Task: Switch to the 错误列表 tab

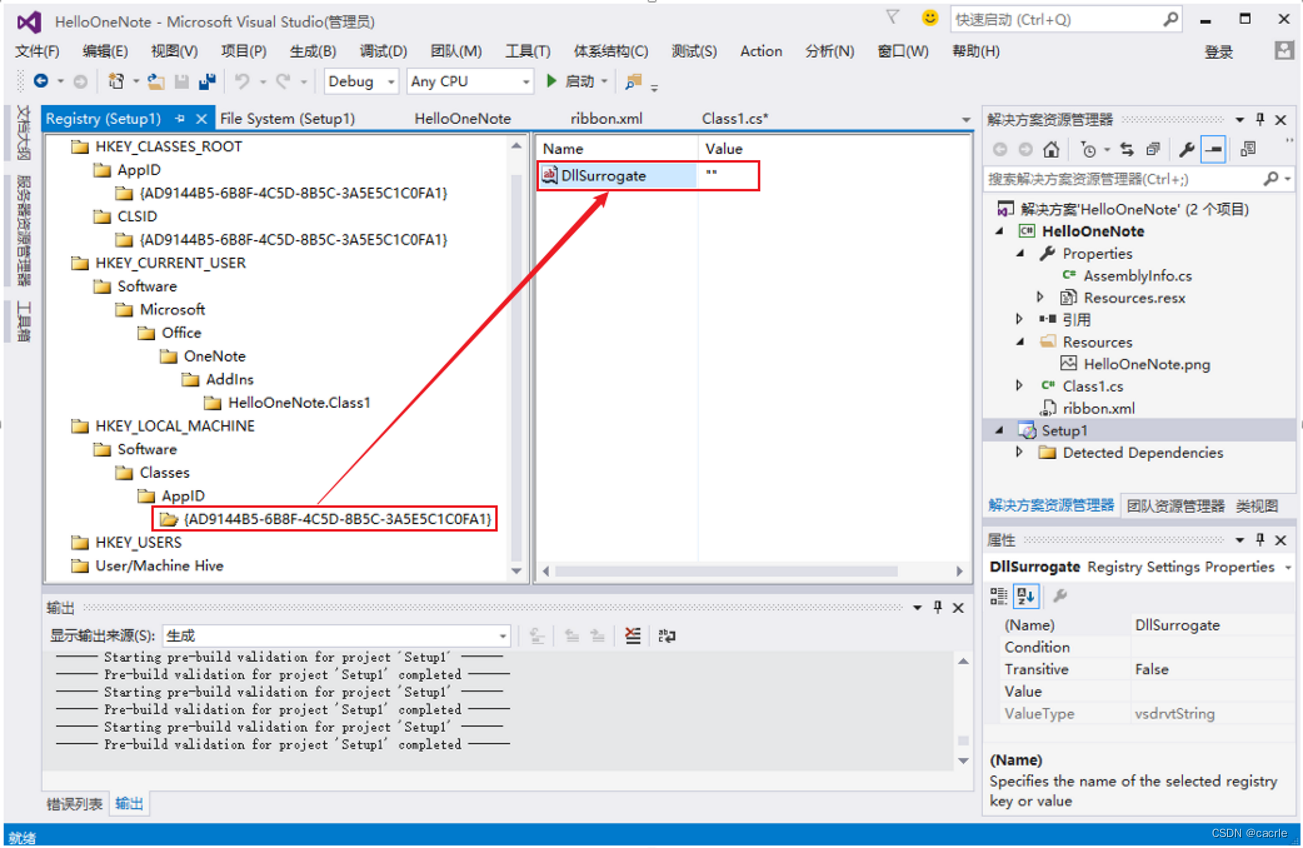Action: pos(75,803)
